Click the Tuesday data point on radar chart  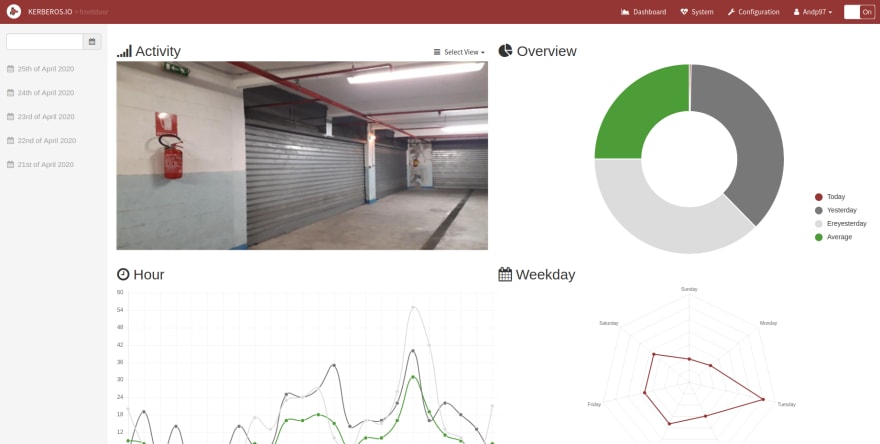[x=763, y=399]
